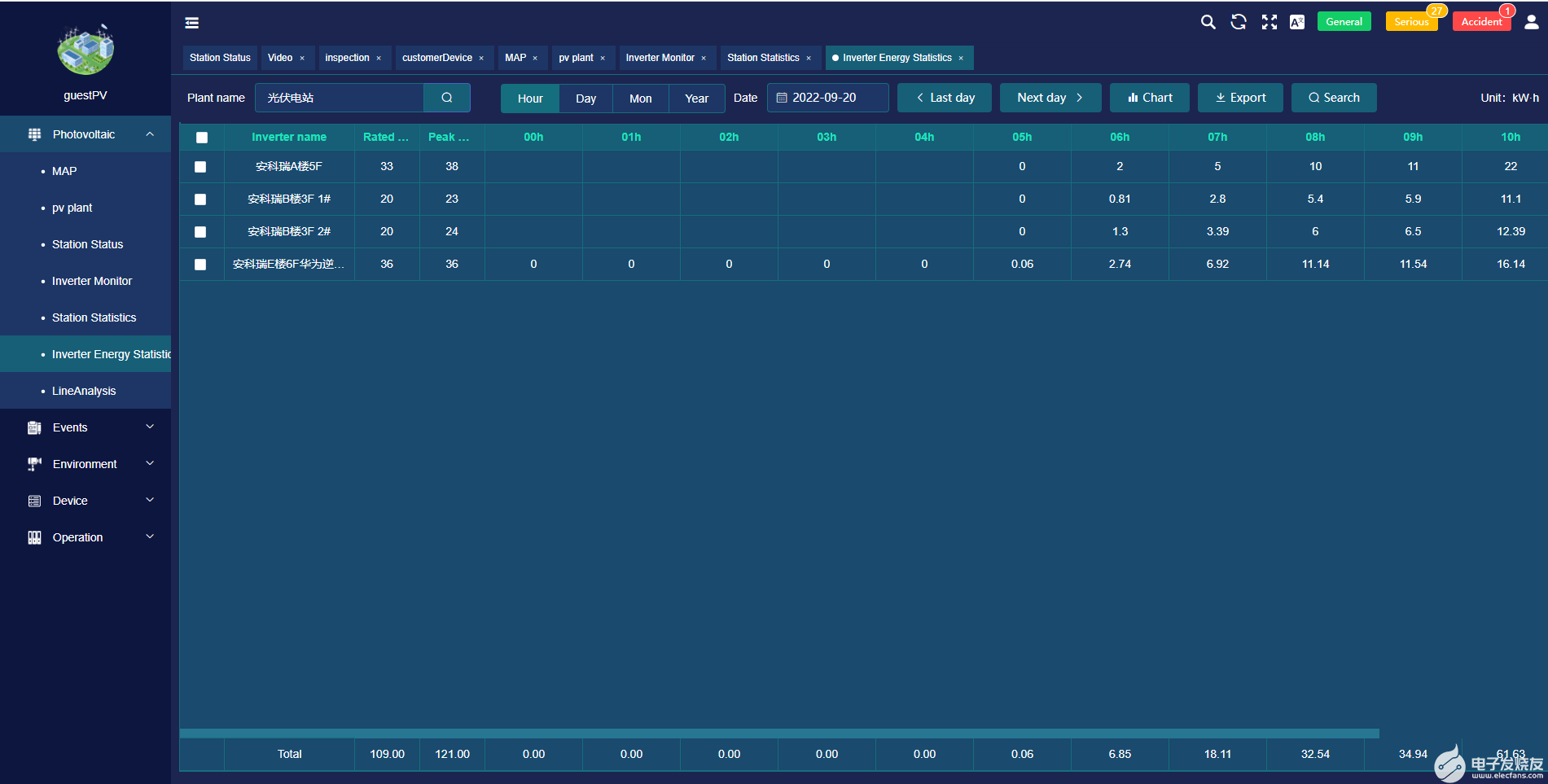Close the inspection tab
The image size is (1548, 784).
(379, 59)
